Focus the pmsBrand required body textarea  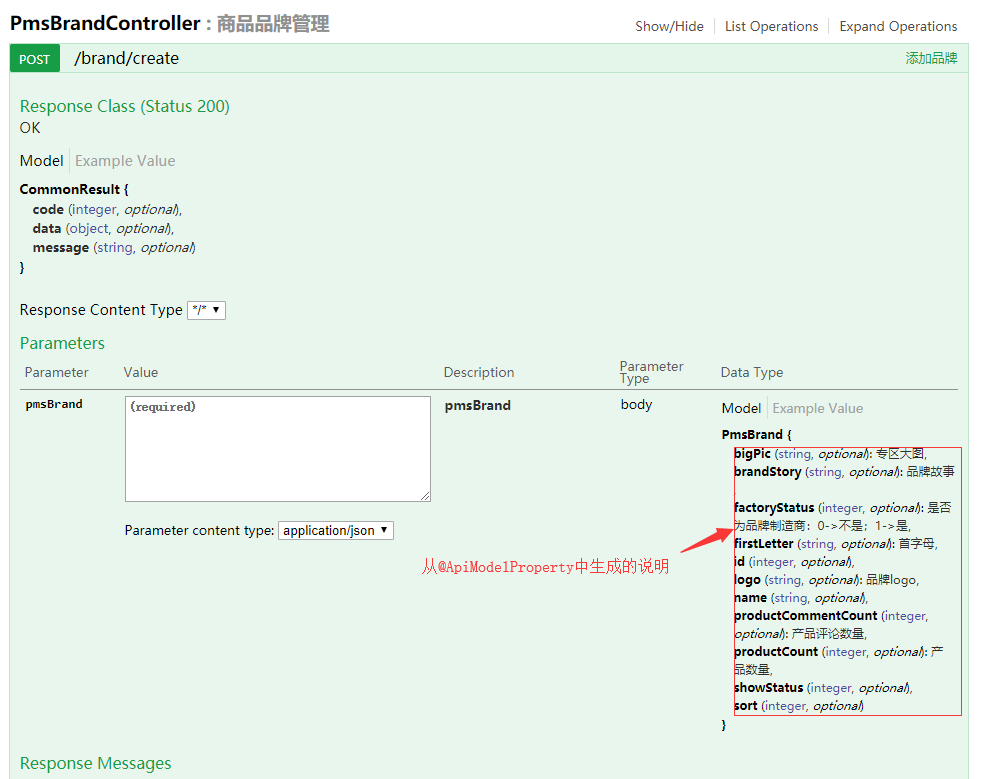pos(278,449)
